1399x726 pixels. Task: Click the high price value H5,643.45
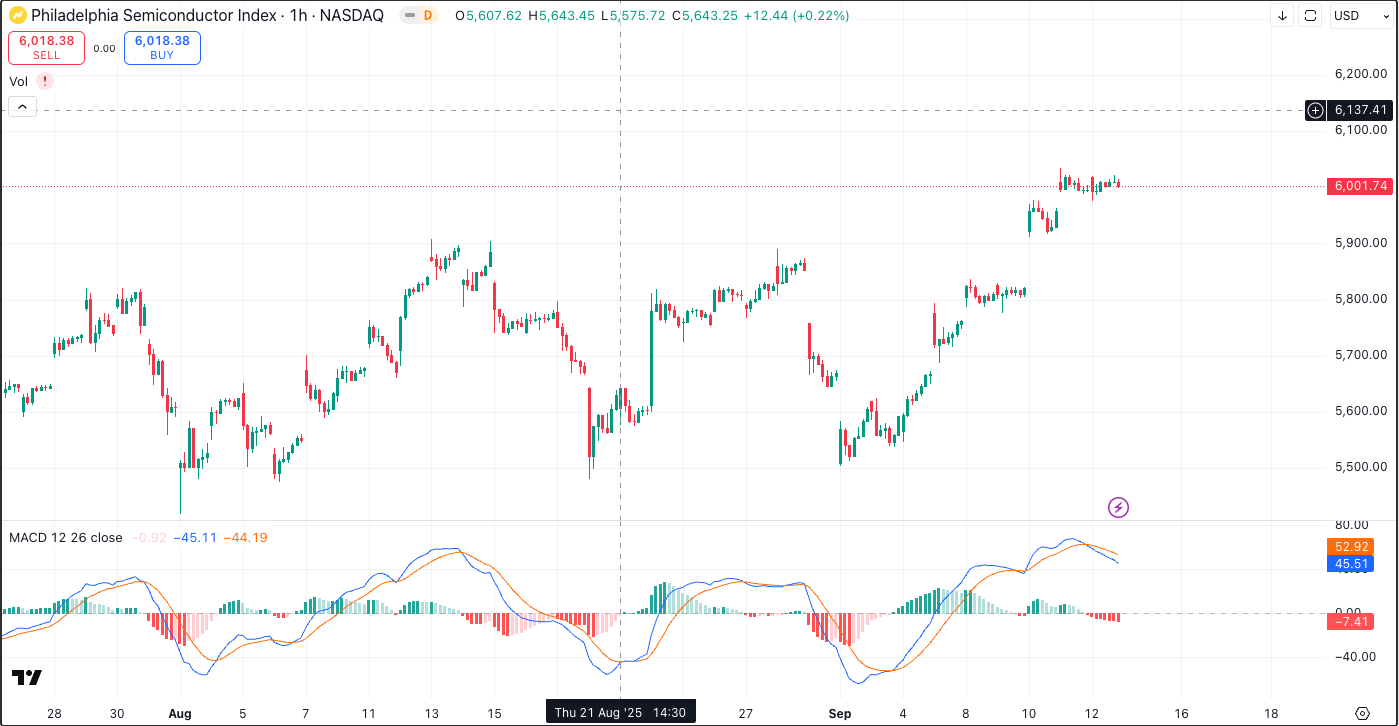point(561,16)
